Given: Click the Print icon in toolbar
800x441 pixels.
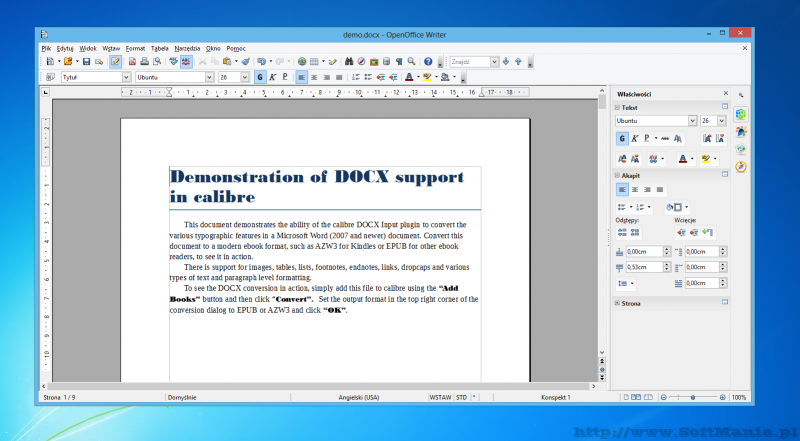Looking at the screenshot, I should [144, 62].
